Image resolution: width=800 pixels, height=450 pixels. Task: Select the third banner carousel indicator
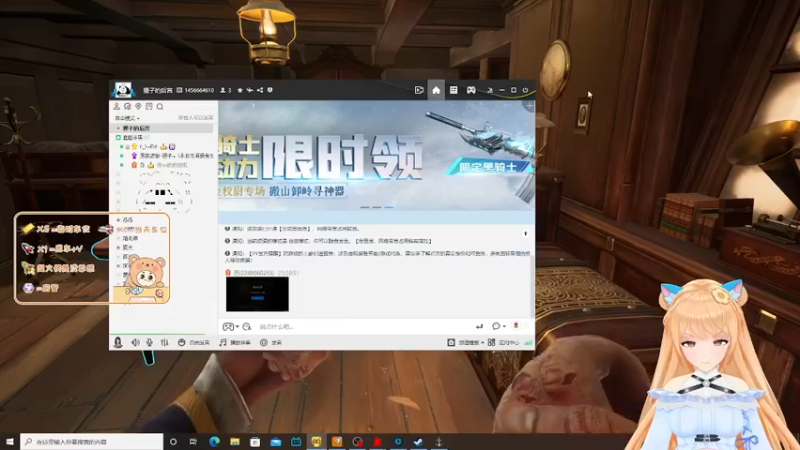coord(389,207)
